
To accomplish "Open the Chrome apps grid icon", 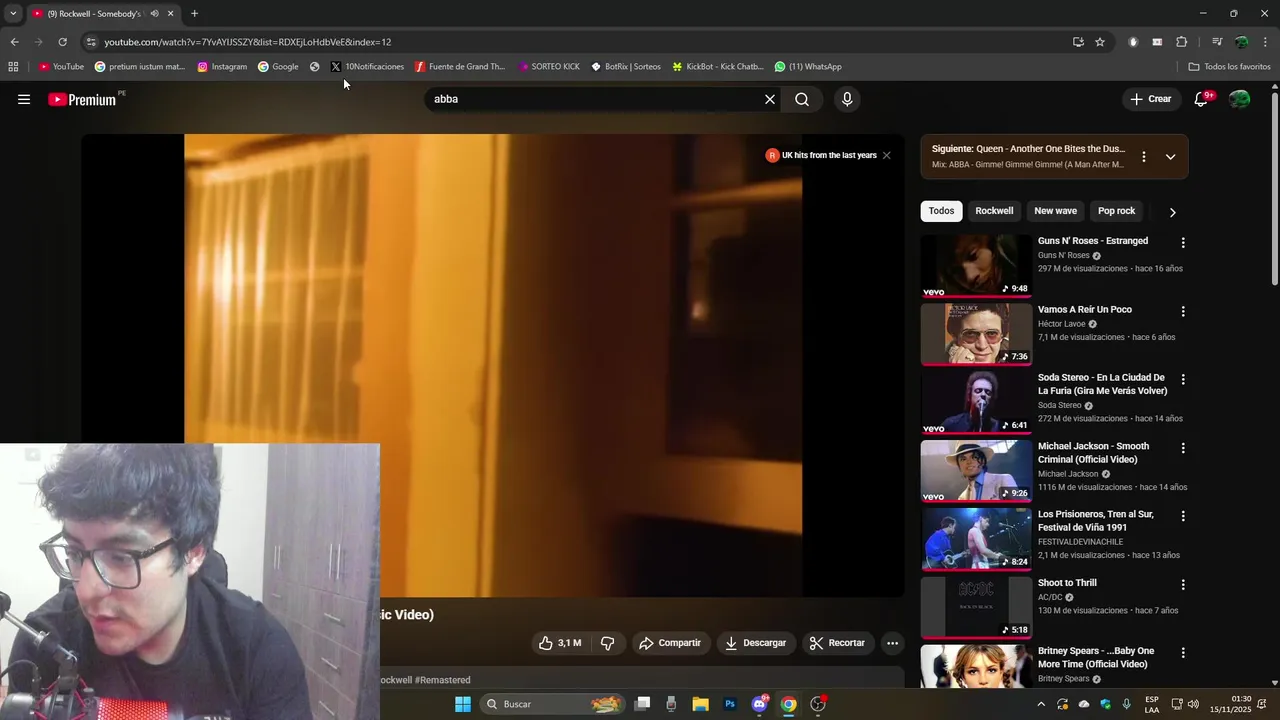I will [13, 67].
